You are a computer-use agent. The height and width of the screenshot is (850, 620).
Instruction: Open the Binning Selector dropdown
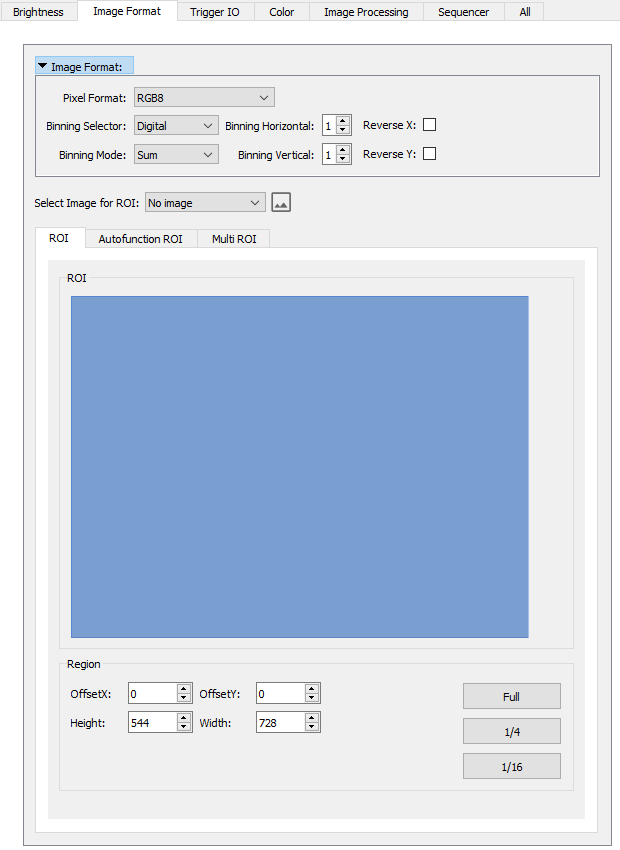click(x=176, y=126)
